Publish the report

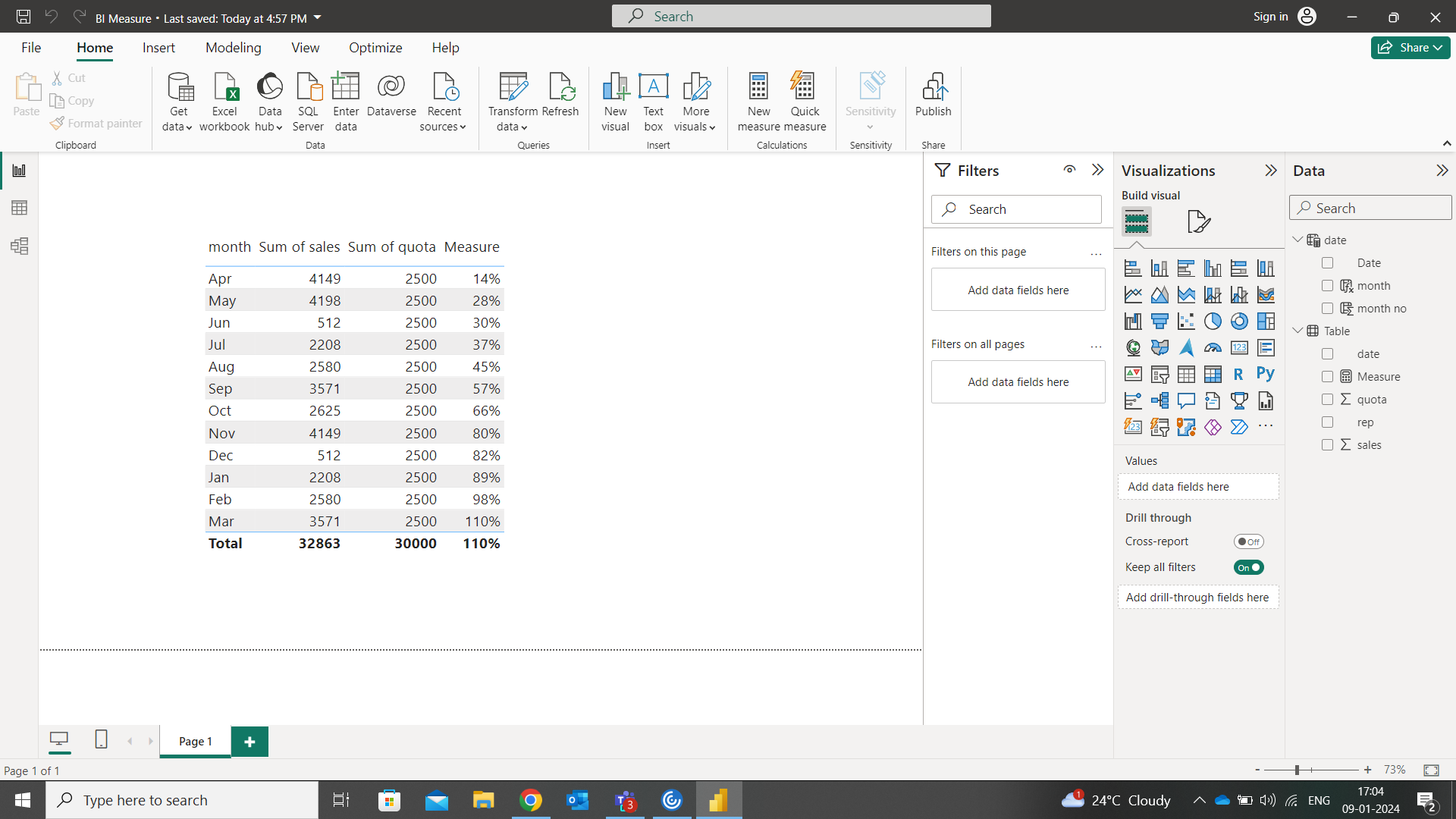933,94
